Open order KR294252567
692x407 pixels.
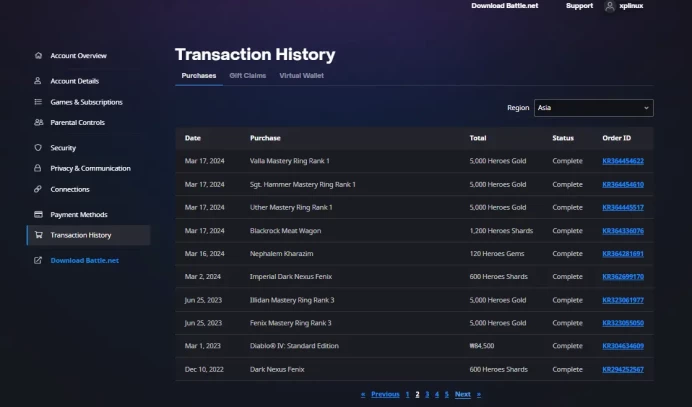(x=623, y=369)
